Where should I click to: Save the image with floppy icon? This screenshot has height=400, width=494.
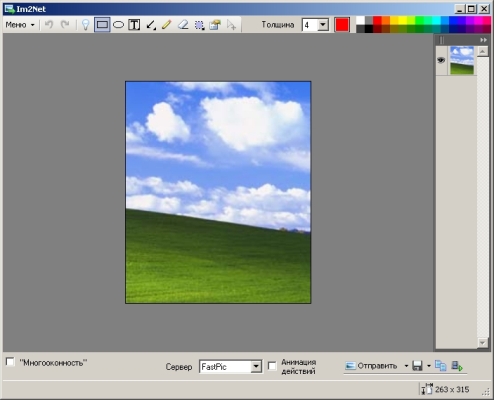pyautogui.click(x=418, y=366)
